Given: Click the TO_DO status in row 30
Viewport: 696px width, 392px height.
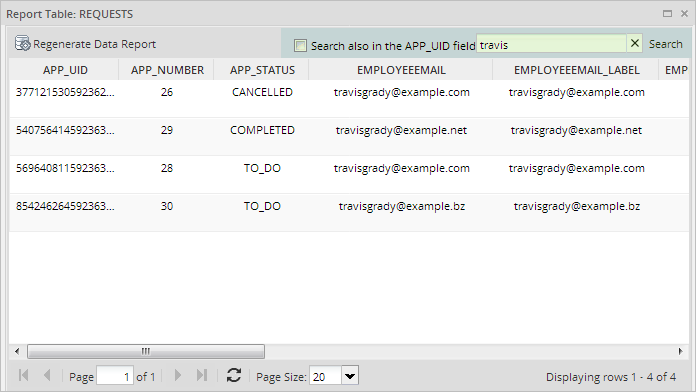Looking at the screenshot, I should point(262,206).
